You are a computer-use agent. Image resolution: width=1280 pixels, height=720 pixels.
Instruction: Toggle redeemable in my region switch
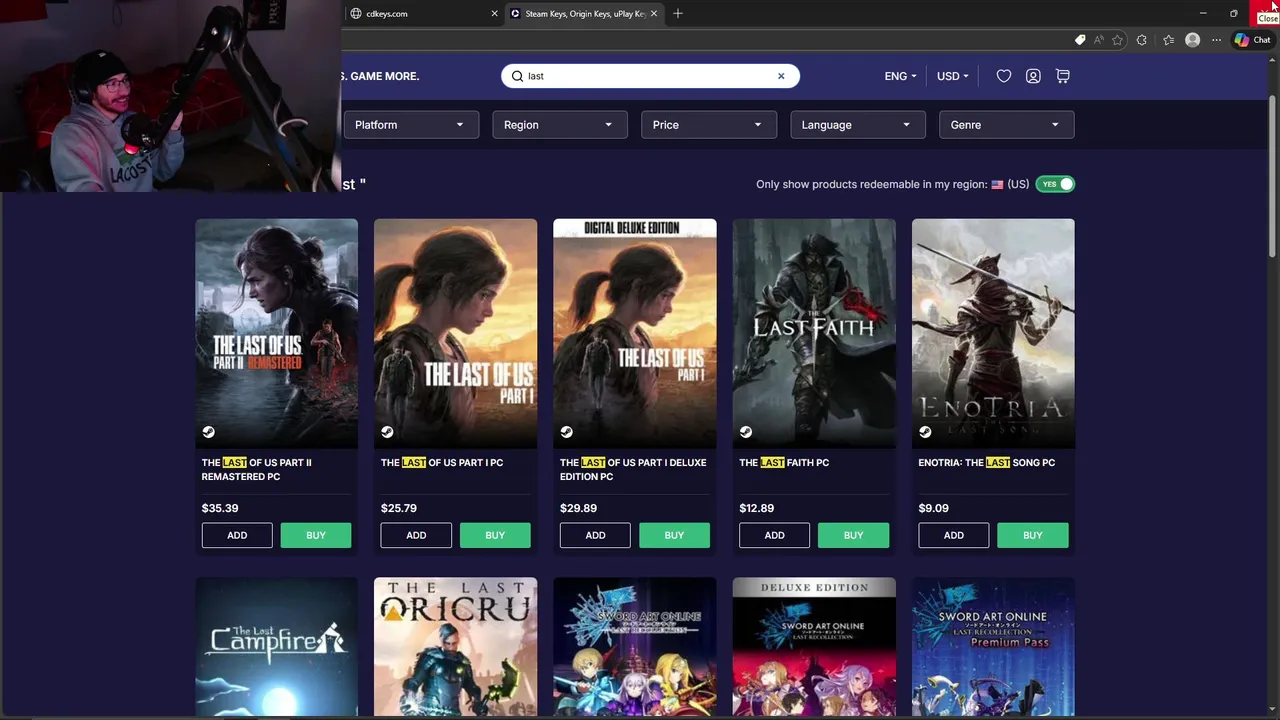click(x=1055, y=184)
